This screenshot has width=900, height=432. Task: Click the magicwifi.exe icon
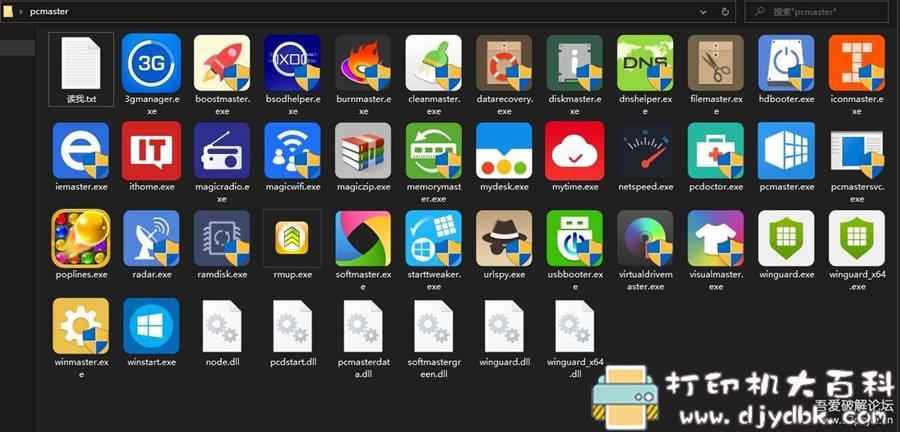click(x=293, y=150)
